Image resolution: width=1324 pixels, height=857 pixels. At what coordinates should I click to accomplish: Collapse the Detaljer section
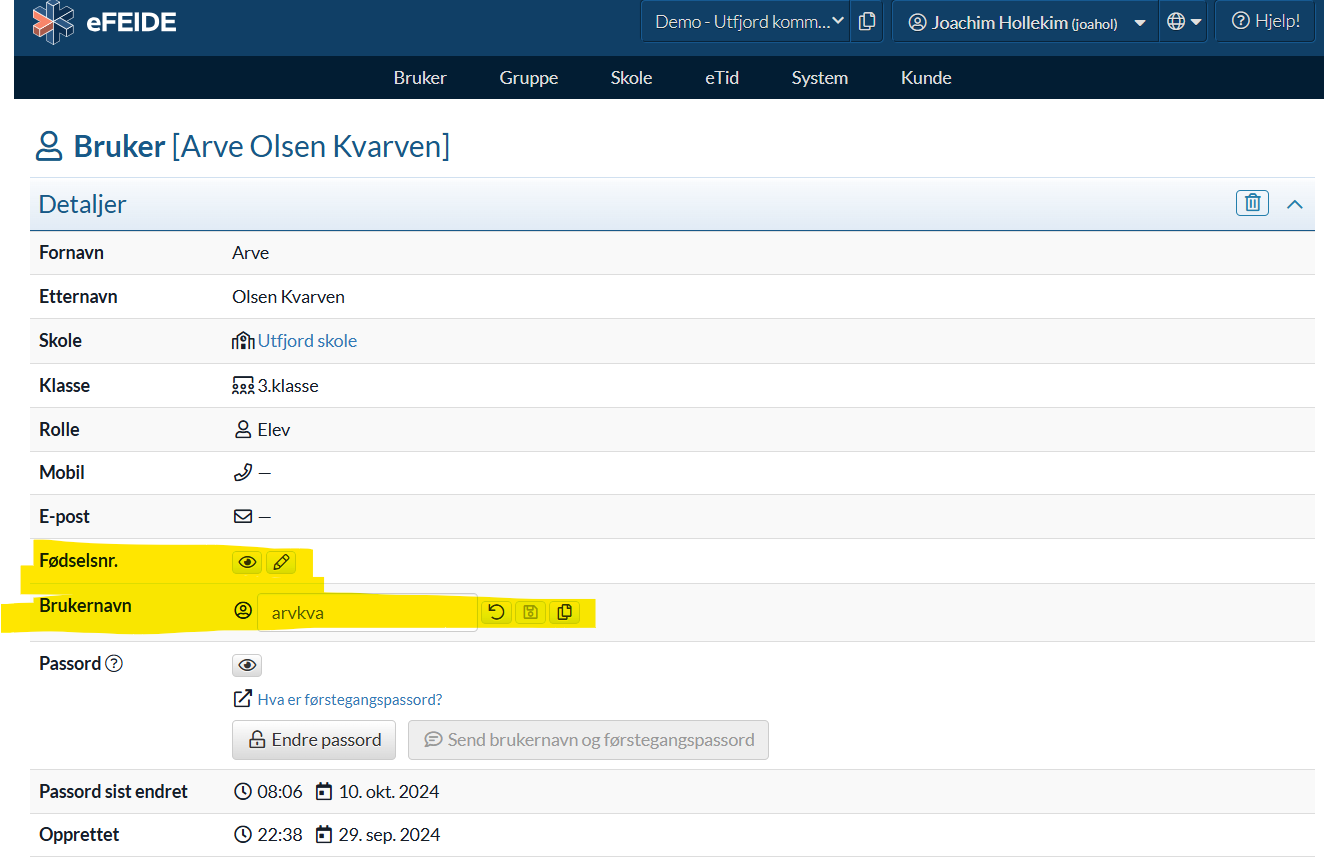point(1294,204)
